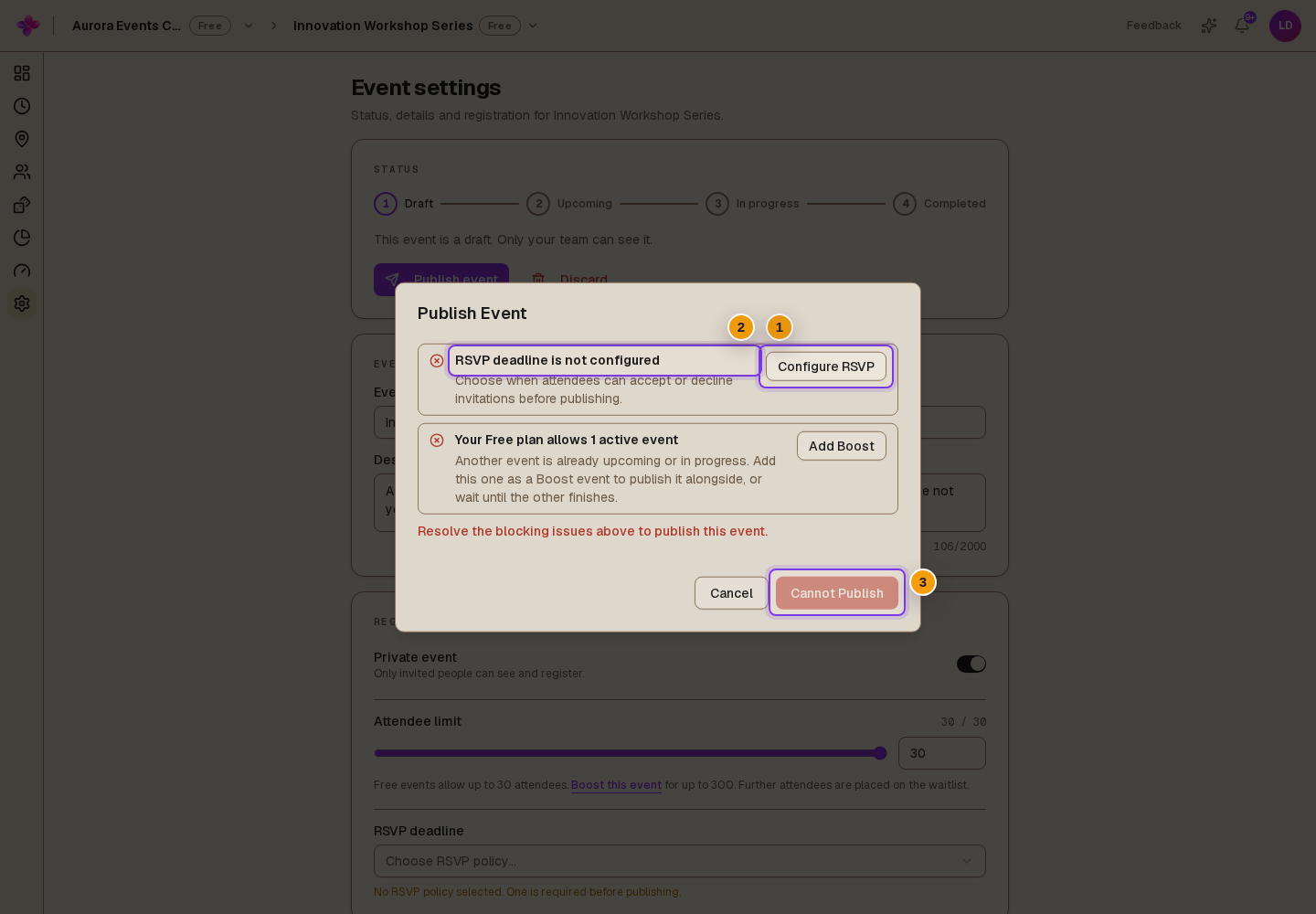Click the Configure RSVP button
The image size is (1316, 914).
[826, 367]
